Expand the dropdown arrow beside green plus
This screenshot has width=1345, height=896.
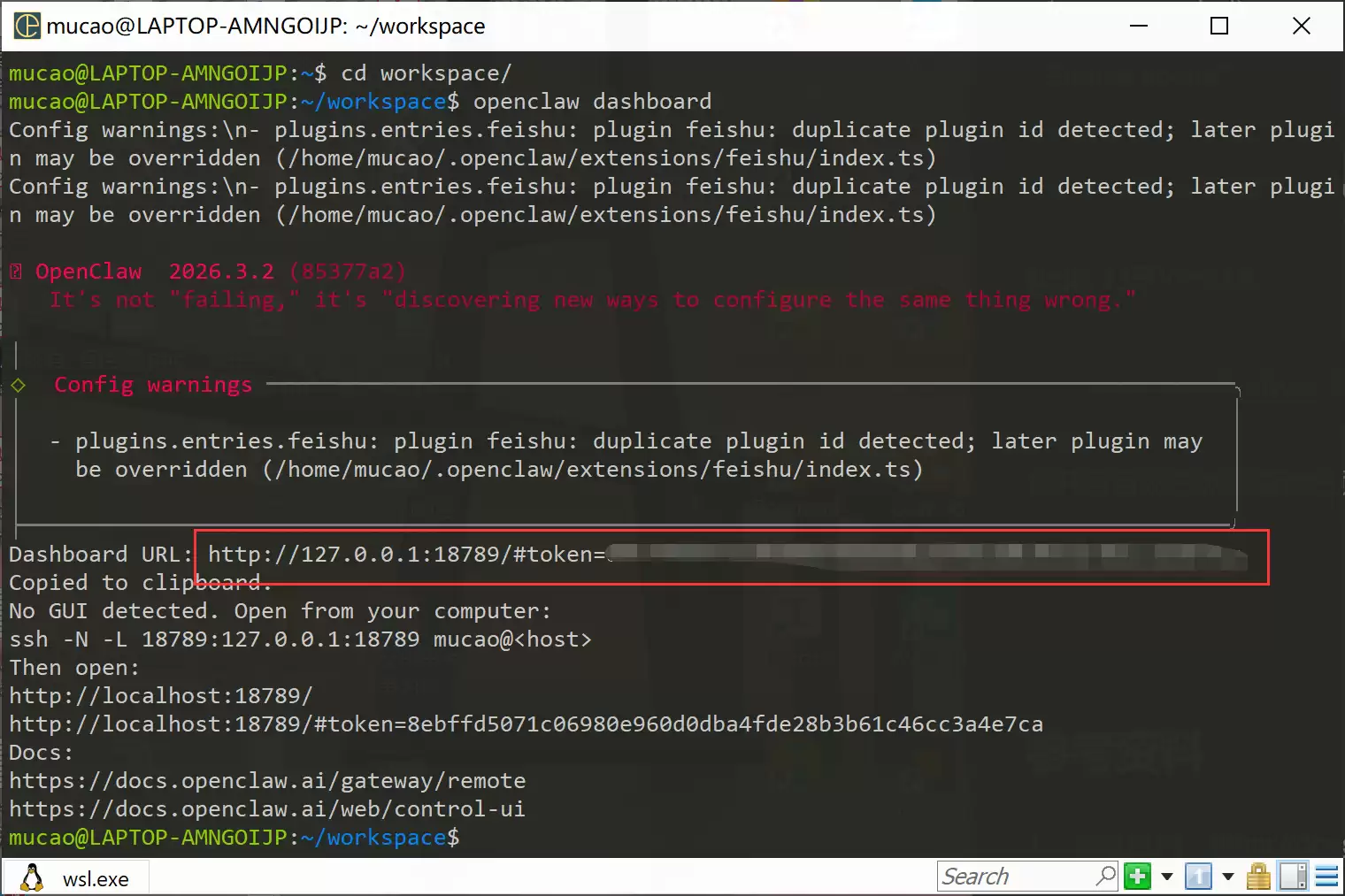(x=1167, y=877)
